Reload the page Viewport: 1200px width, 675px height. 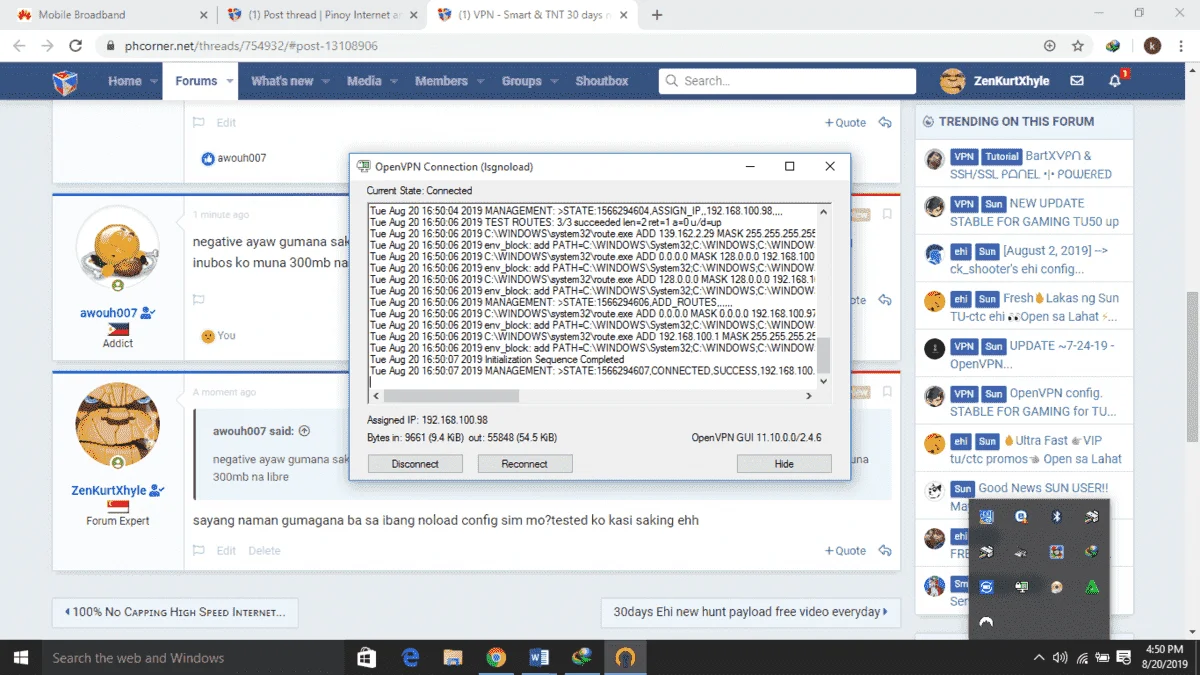pyautogui.click(x=75, y=46)
